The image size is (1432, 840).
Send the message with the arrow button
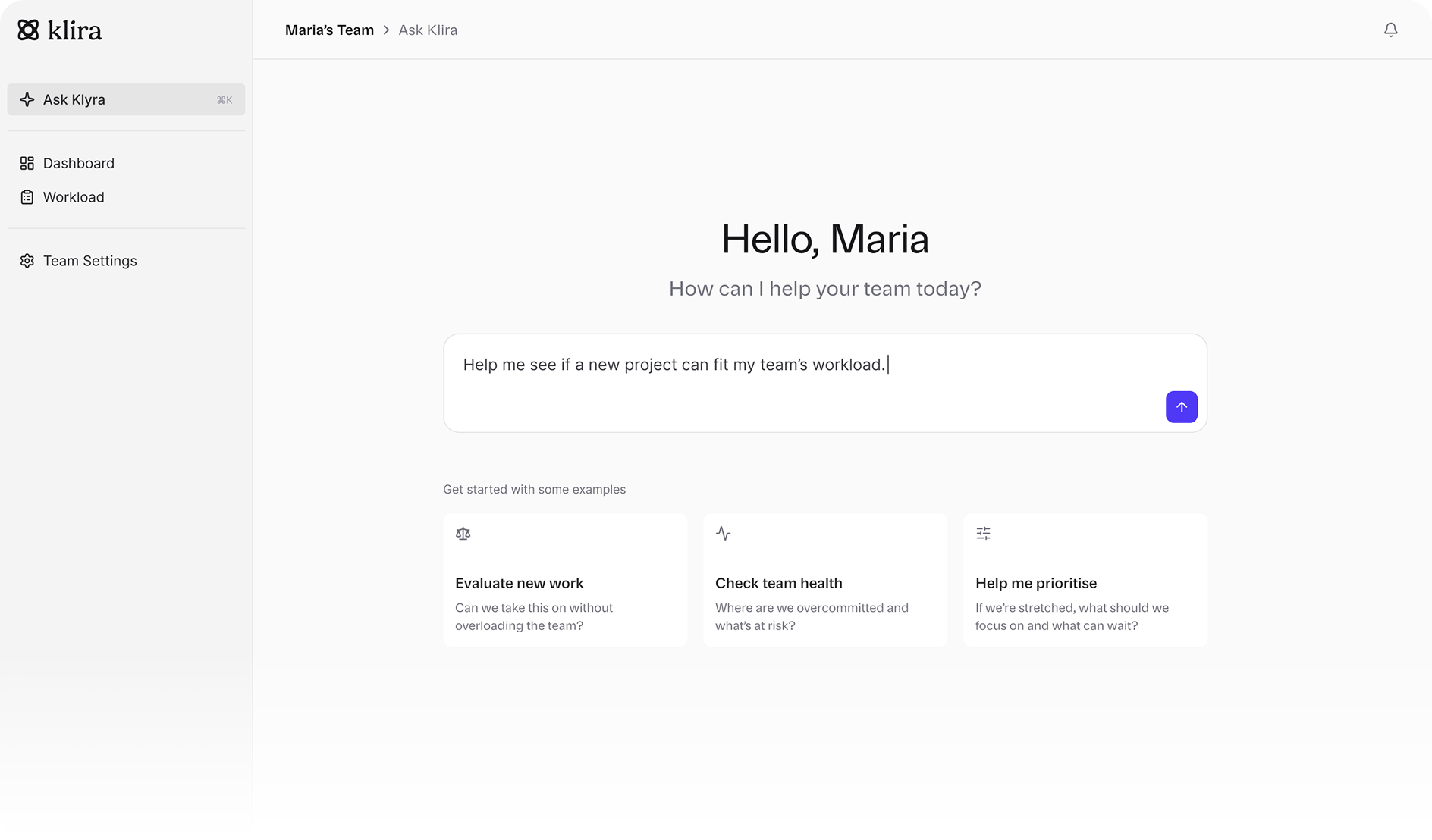pos(1181,407)
